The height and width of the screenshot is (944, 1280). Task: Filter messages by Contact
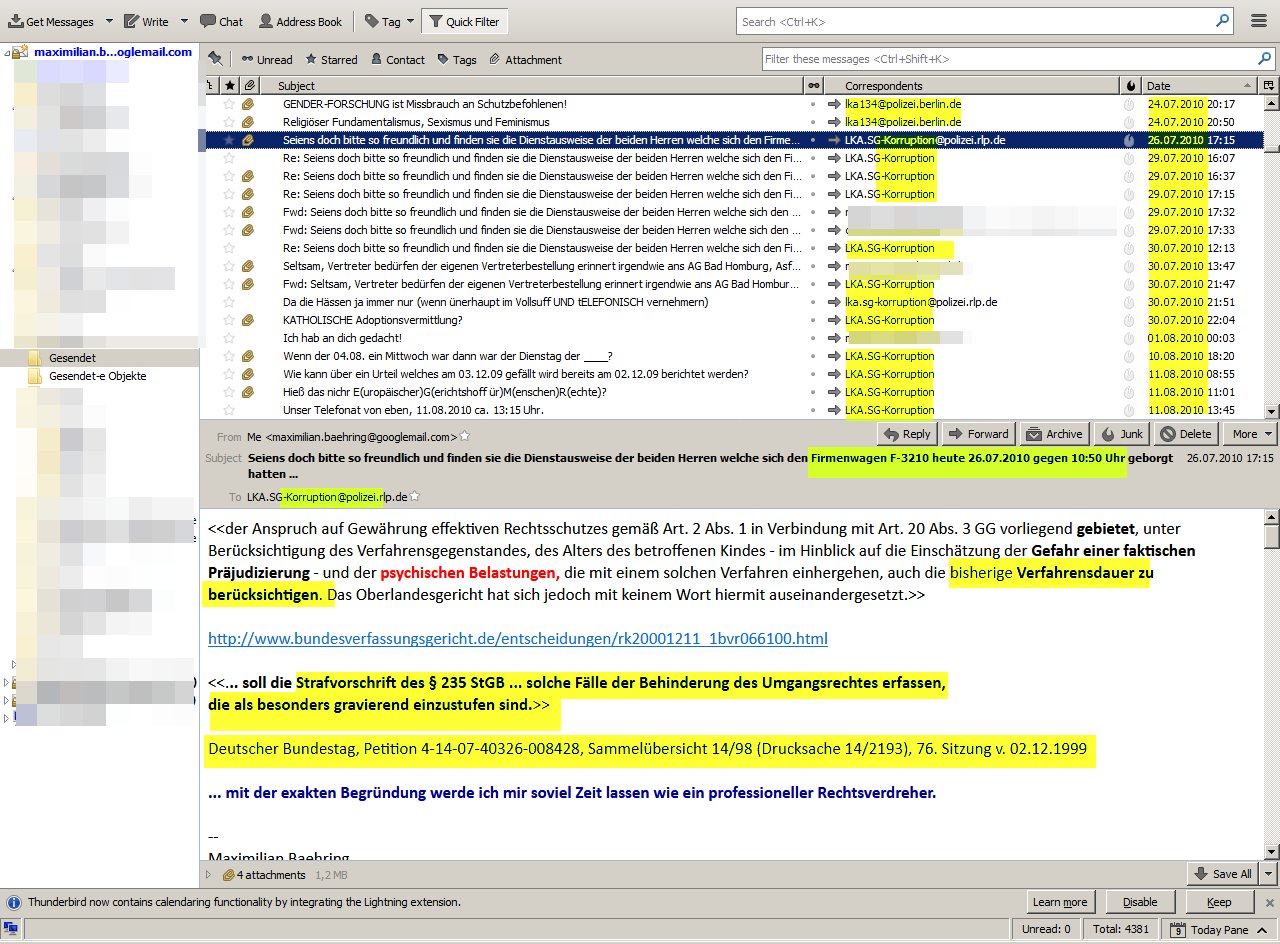tap(397, 60)
